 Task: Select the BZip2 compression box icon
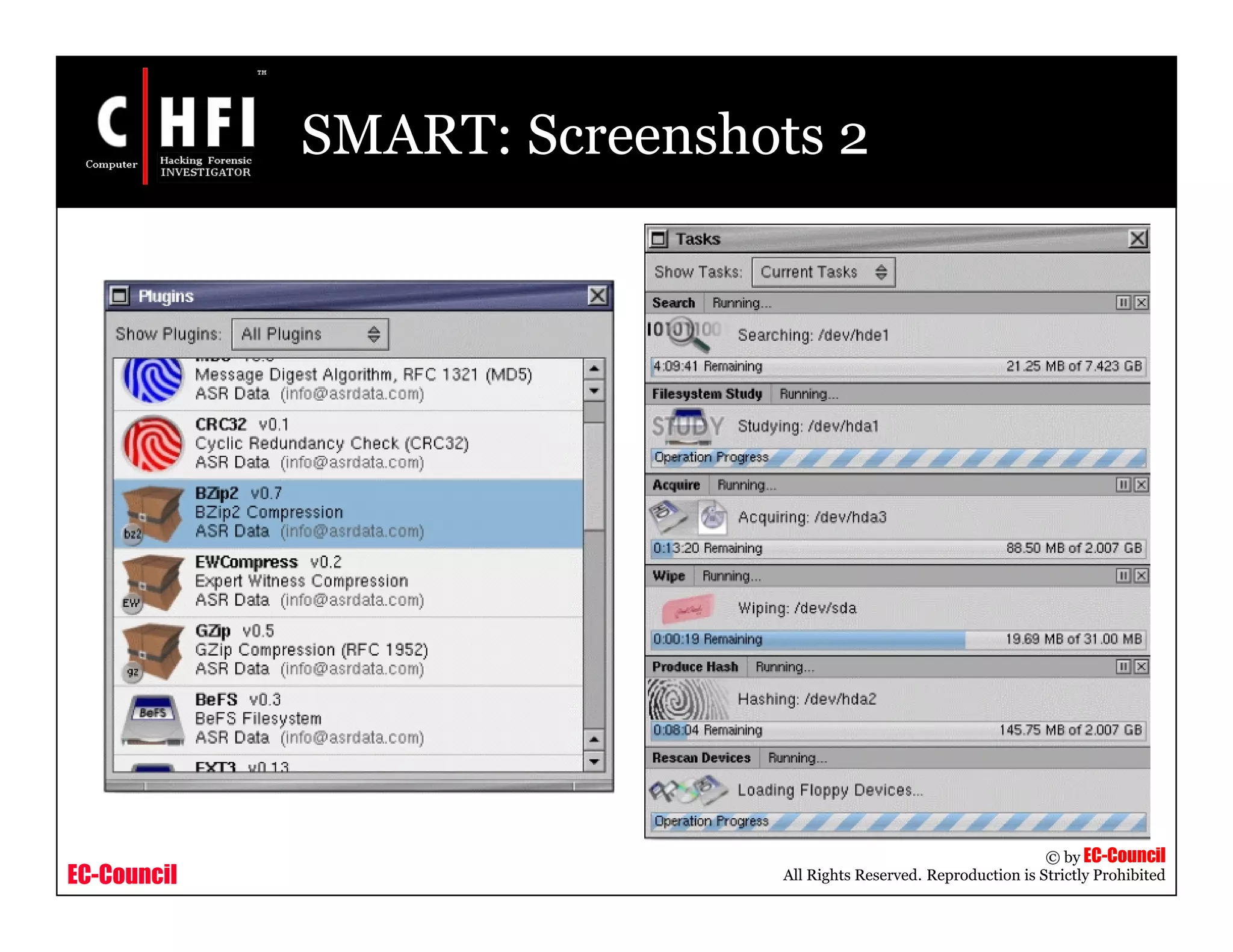(x=152, y=514)
